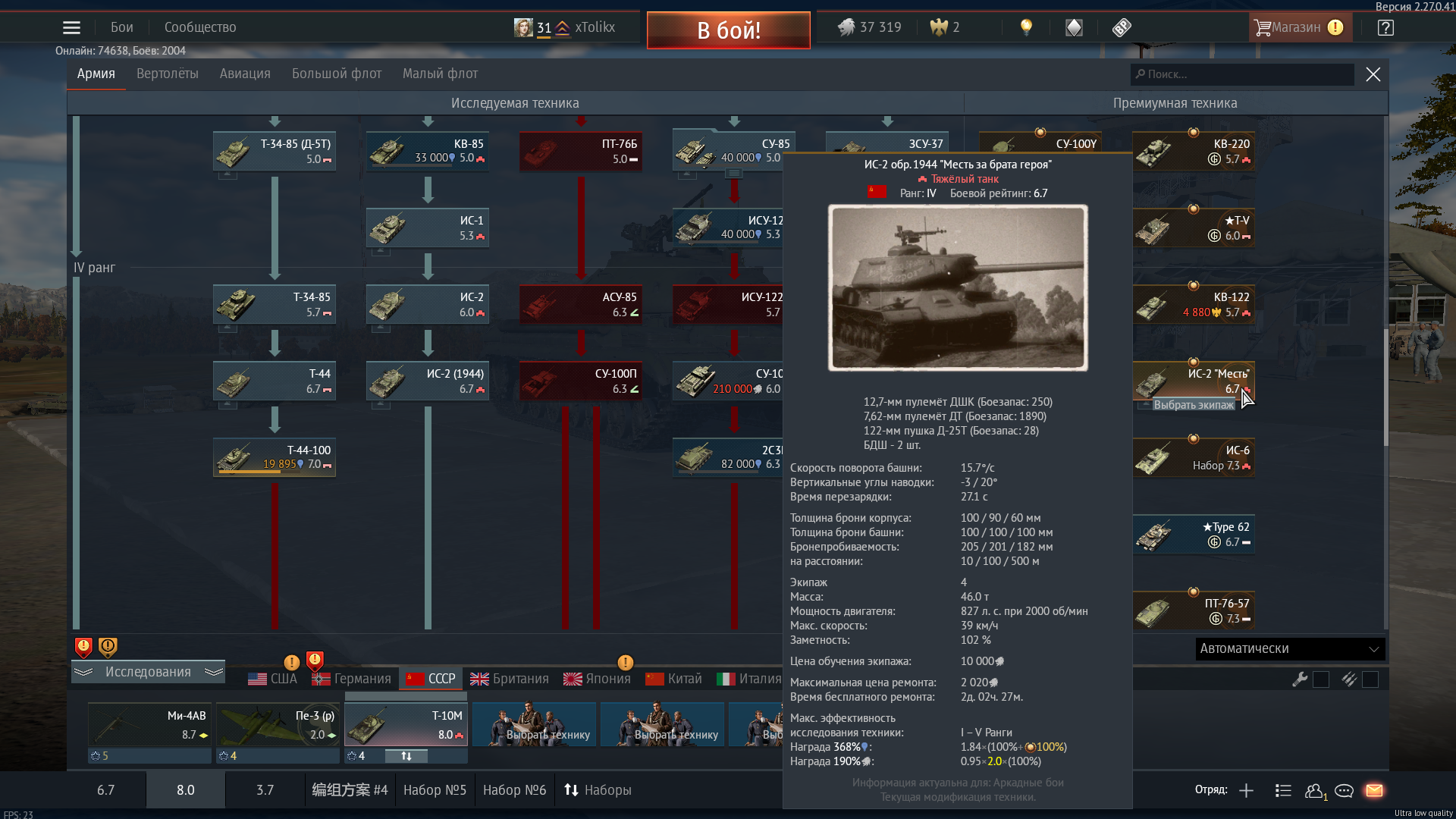This screenshot has height=819, width=1456.
Task: Open the contacts friends icon
Action: [1314, 791]
